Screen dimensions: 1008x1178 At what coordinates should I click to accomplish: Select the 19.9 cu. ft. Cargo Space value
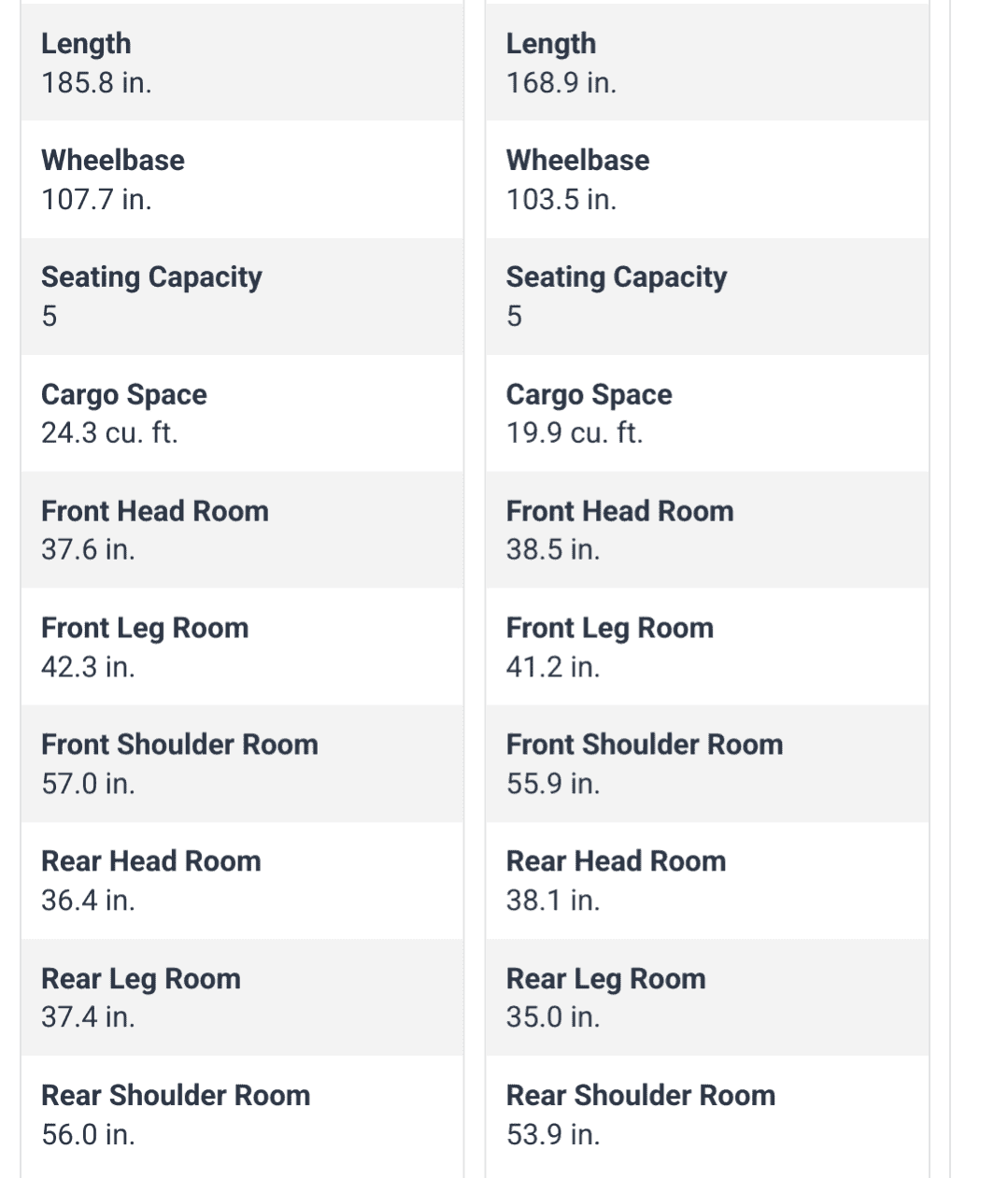(x=574, y=433)
